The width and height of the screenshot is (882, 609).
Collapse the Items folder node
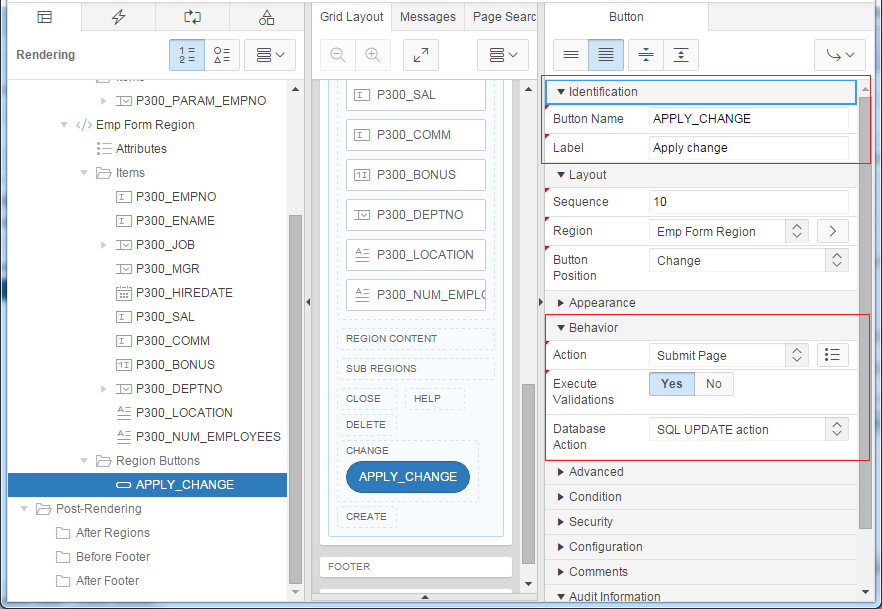pyautogui.click(x=84, y=173)
